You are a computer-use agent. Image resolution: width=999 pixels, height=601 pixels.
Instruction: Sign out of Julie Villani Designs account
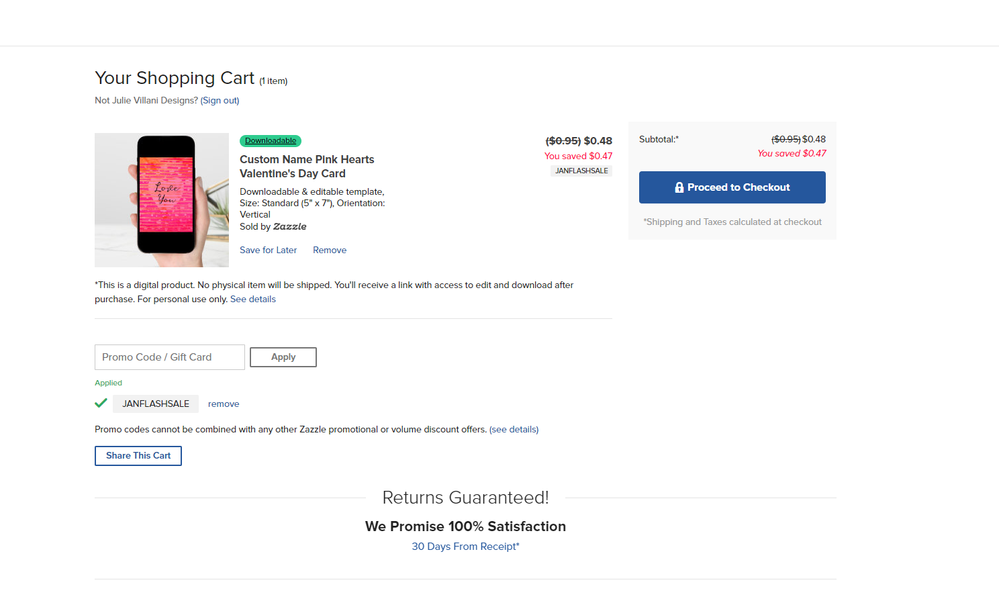point(220,100)
